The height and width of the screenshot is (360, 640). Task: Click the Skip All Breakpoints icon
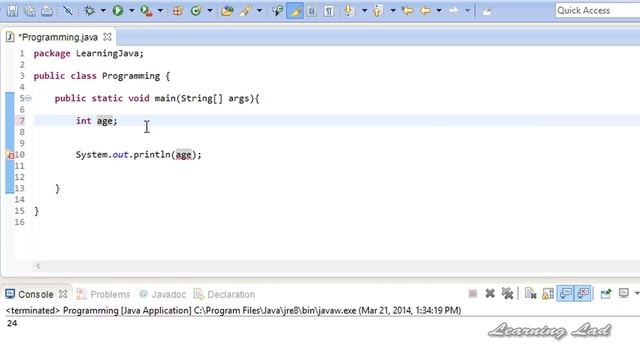coord(68,11)
